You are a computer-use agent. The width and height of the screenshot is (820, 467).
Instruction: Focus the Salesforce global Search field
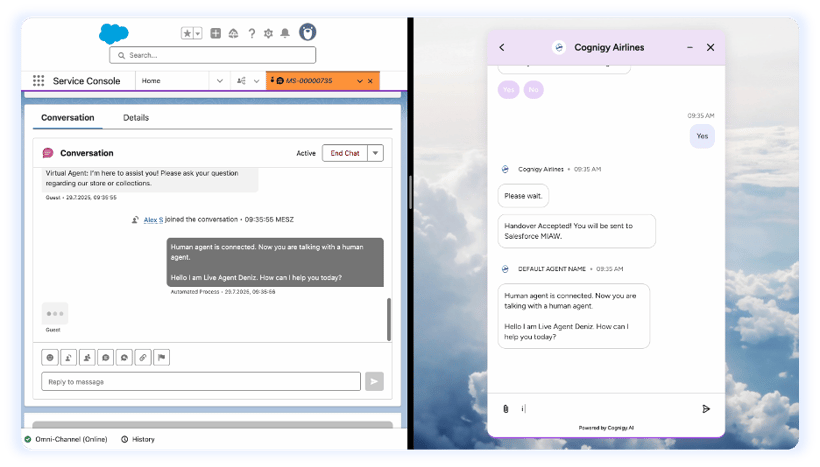click(x=212, y=55)
